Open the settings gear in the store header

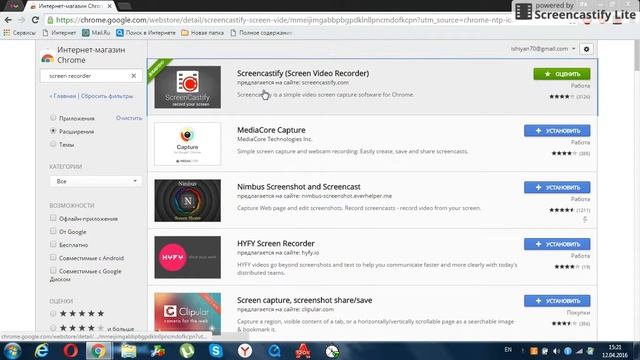pos(587,49)
